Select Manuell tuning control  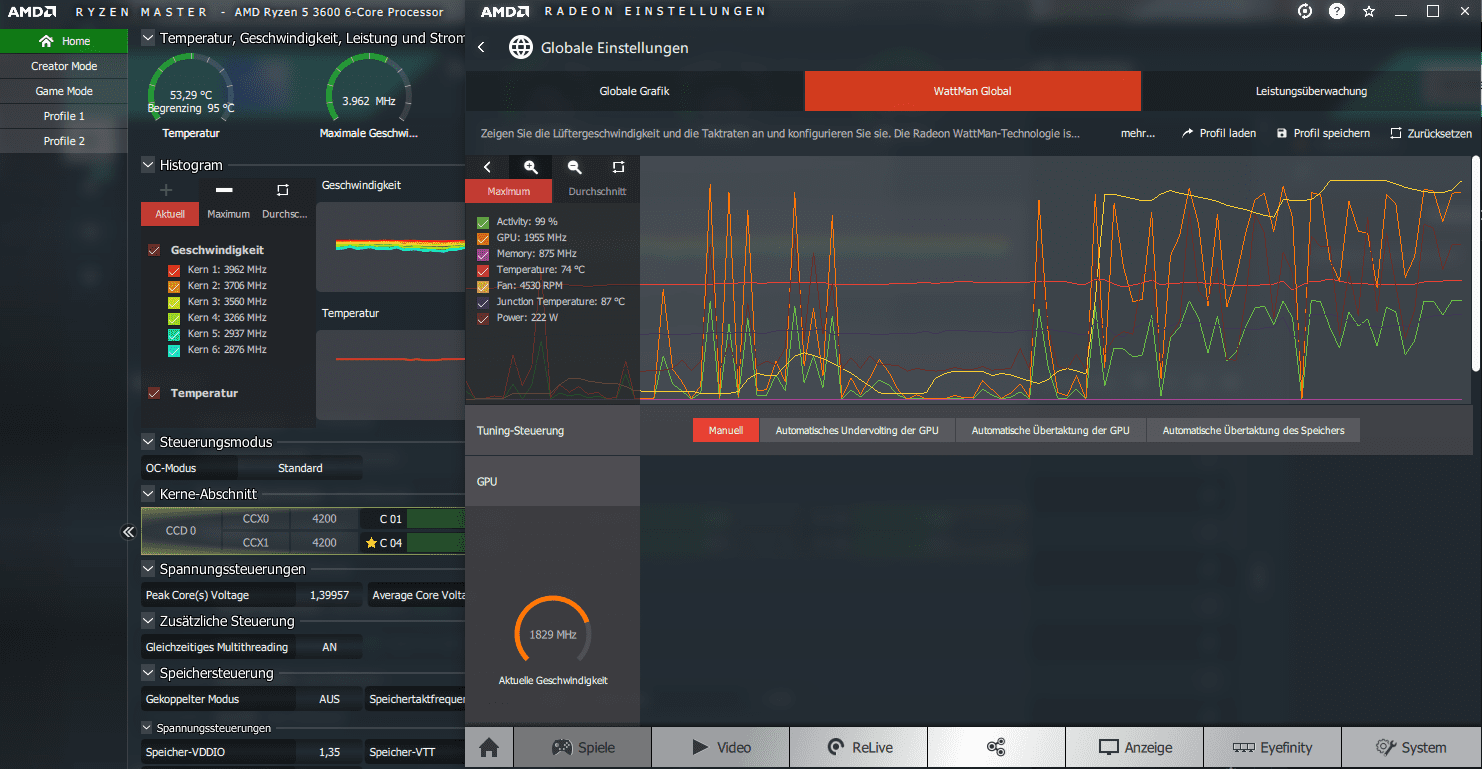pyautogui.click(x=726, y=430)
